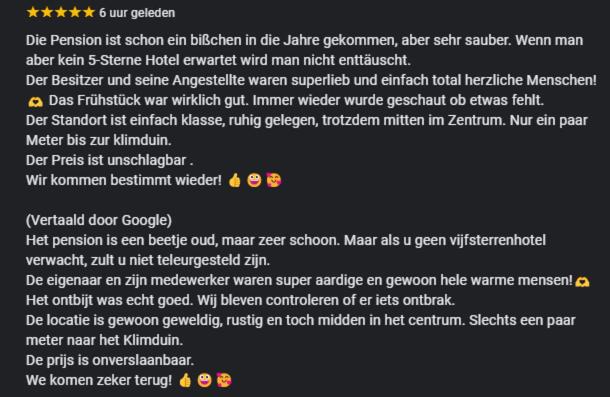Click the word 'Klimduin' in Dutch translation
The height and width of the screenshot is (397, 610).
coord(152,340)
